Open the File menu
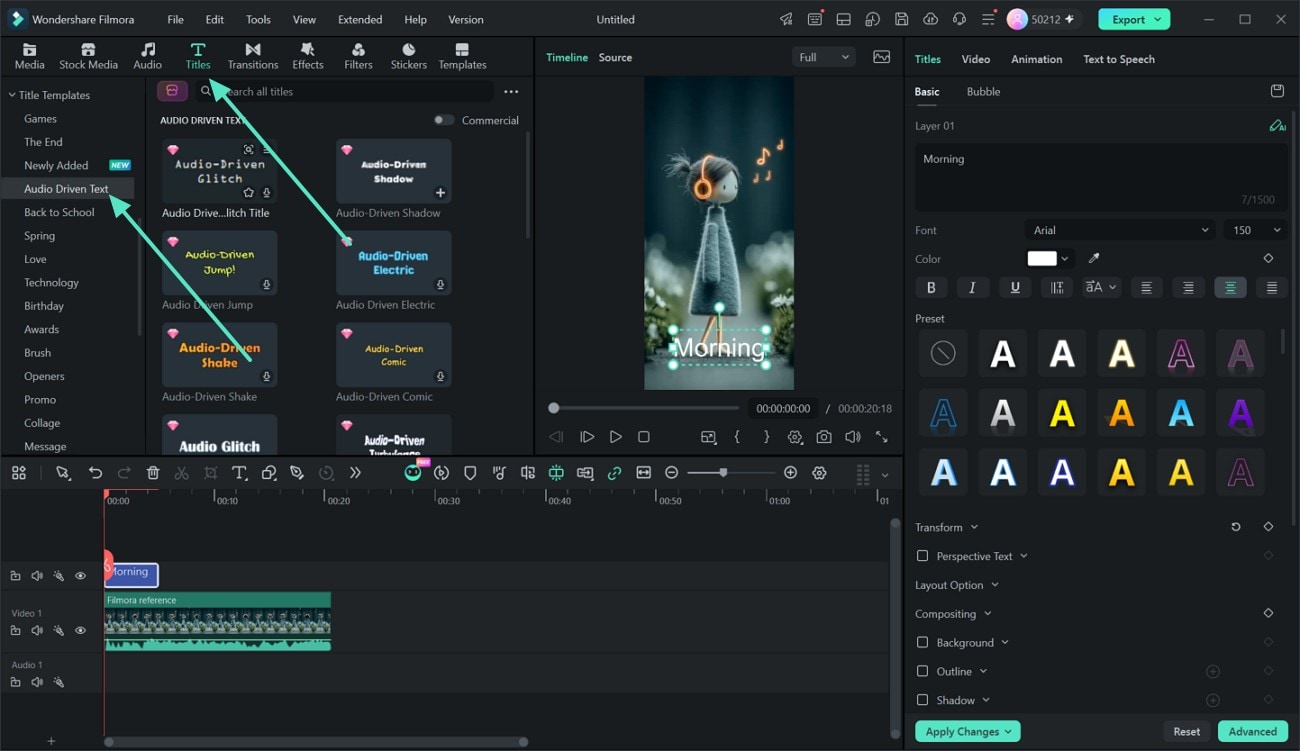 tap(175, 19)
